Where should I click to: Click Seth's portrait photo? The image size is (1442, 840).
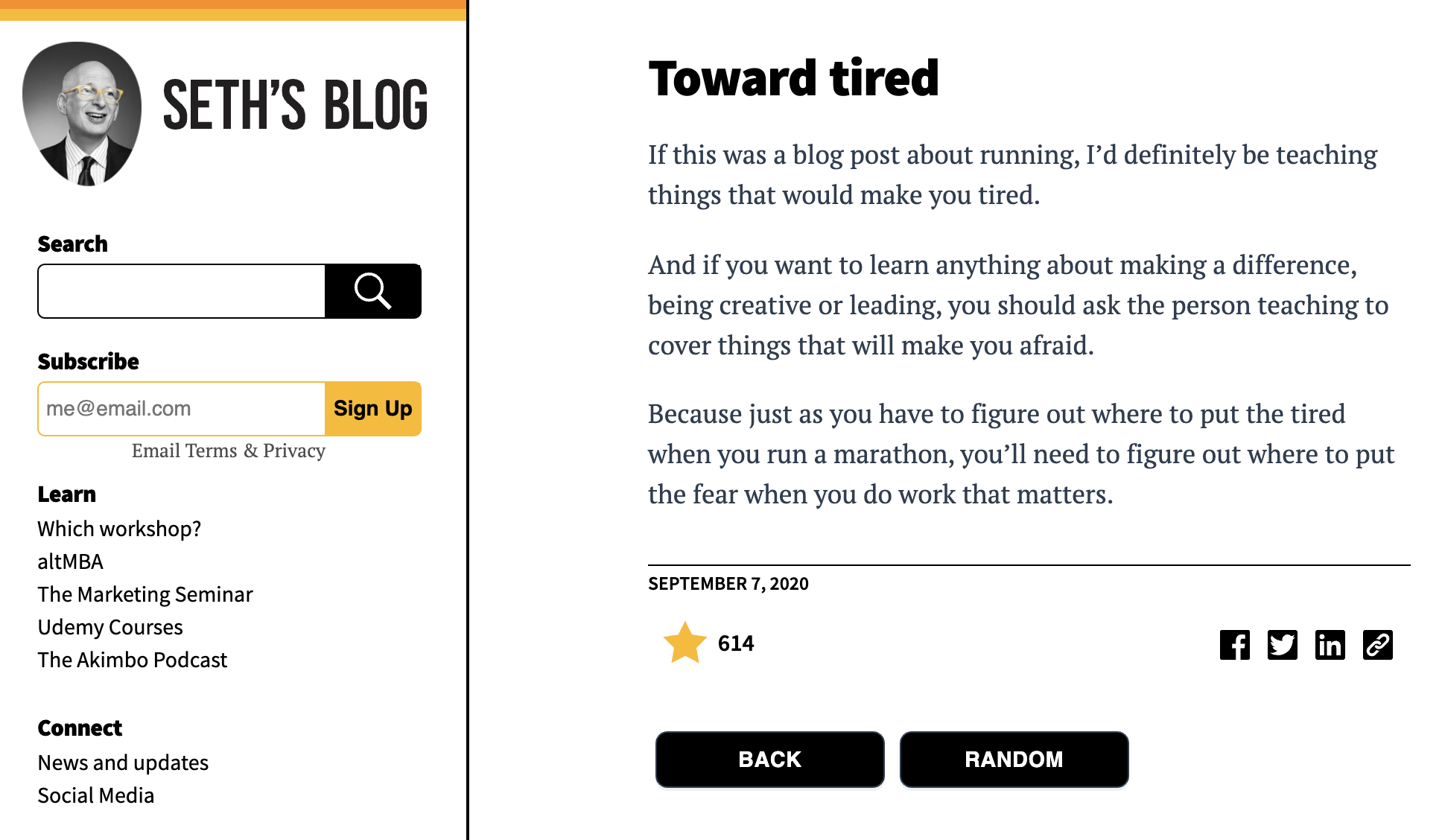[x=82, y=113]
